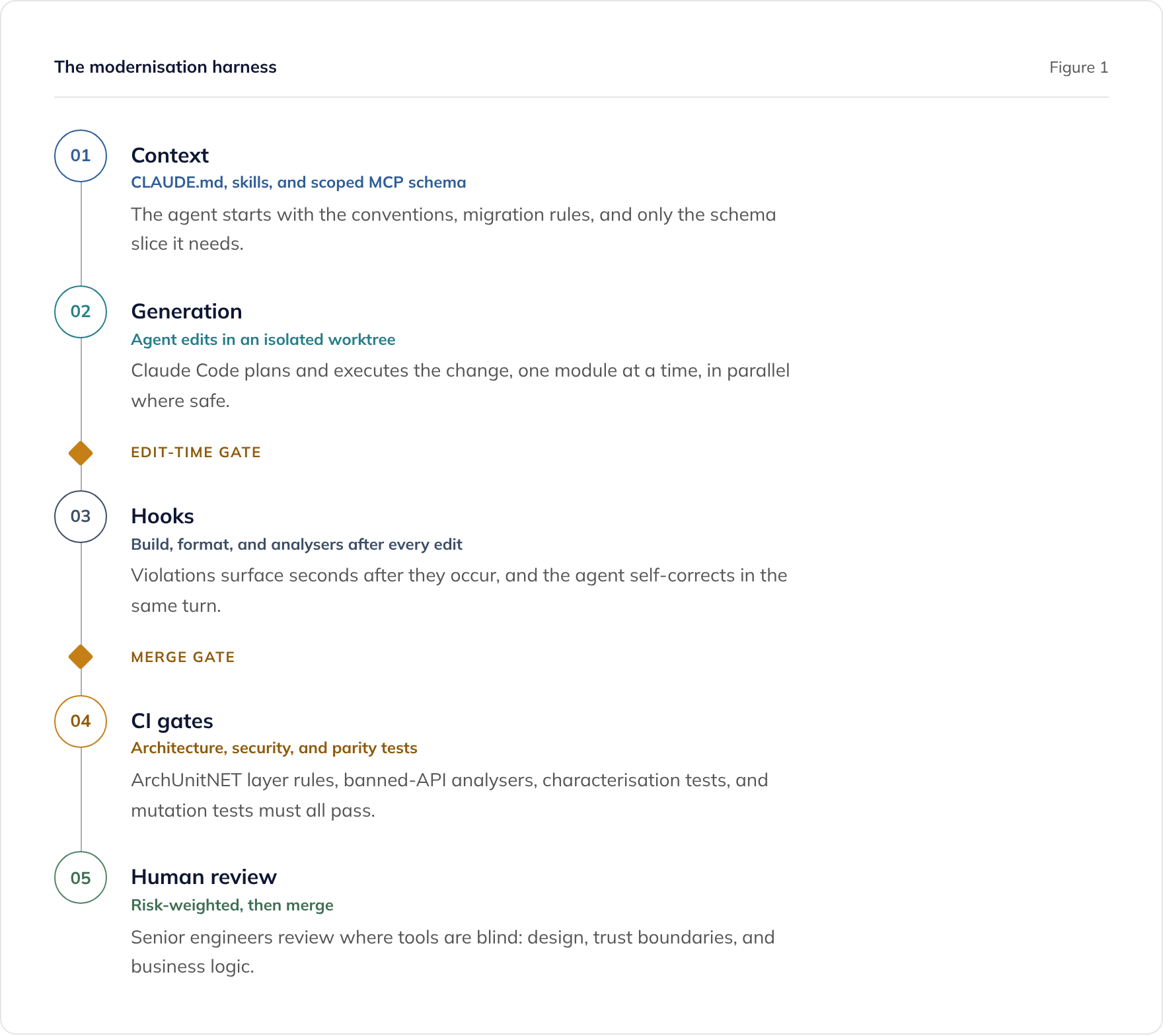Click 'Agent edits in an isolated worktree' subtitle

(263, 340)
